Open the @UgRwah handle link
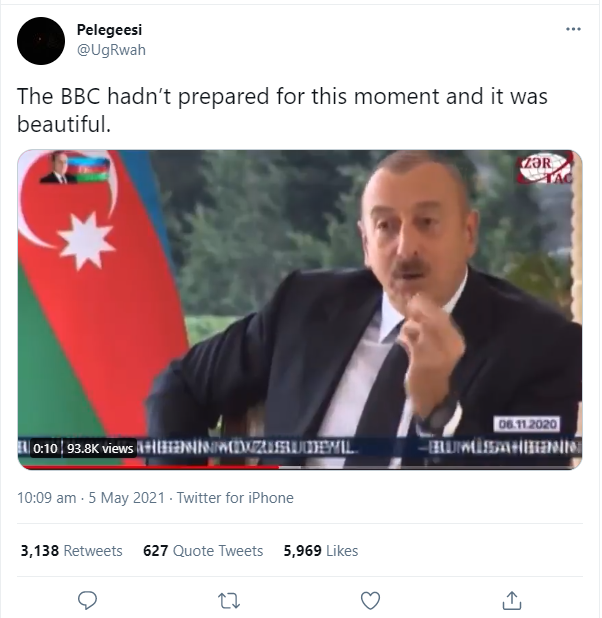 pyautogui.click(x=111, y=50)
